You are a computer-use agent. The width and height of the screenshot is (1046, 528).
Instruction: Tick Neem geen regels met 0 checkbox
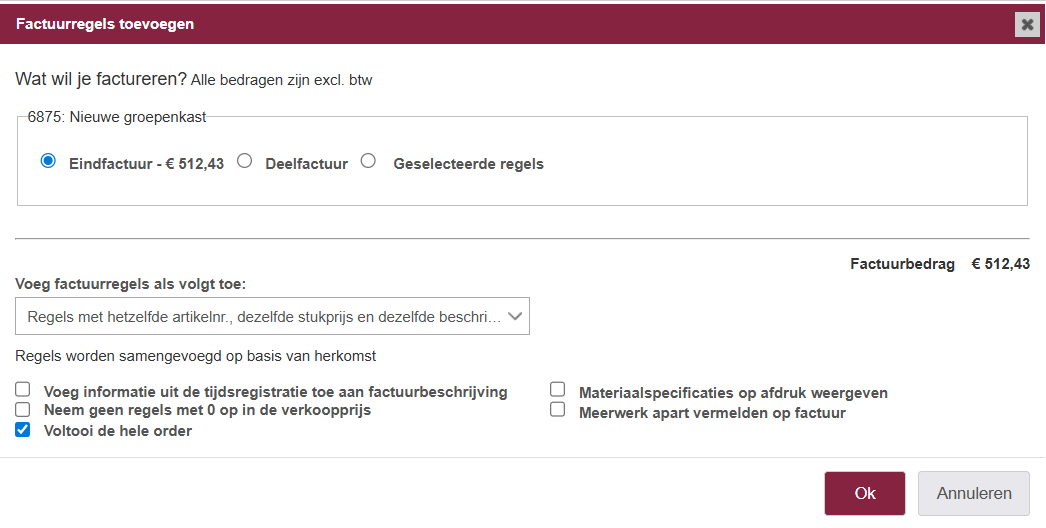coord(23,410)
